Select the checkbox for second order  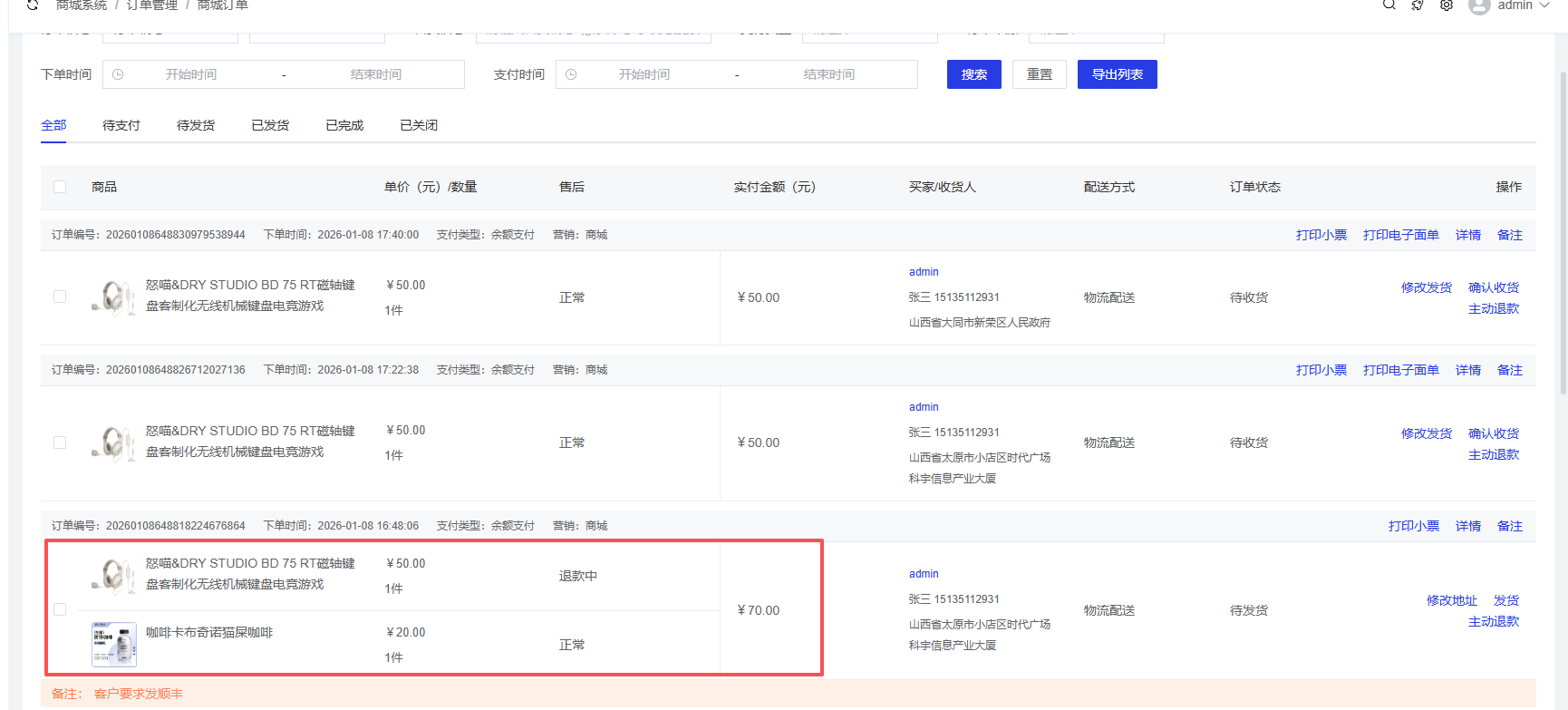[x=60, y=443]
